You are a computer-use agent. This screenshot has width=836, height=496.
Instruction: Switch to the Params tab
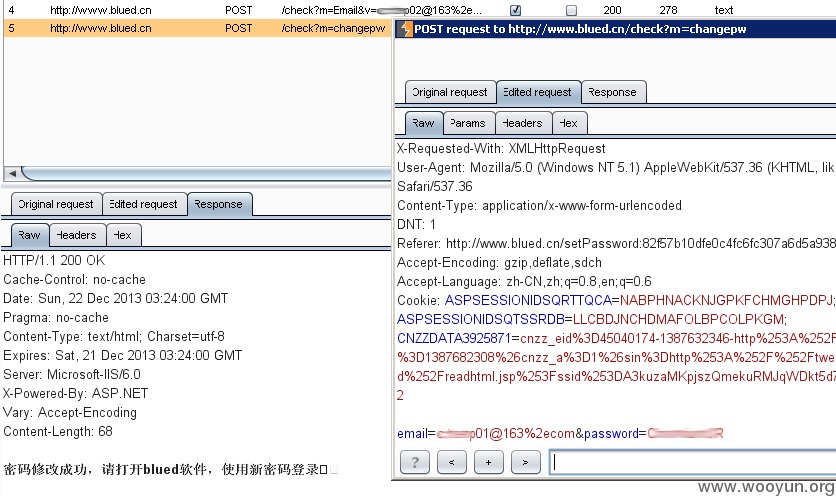click(468, 123)
